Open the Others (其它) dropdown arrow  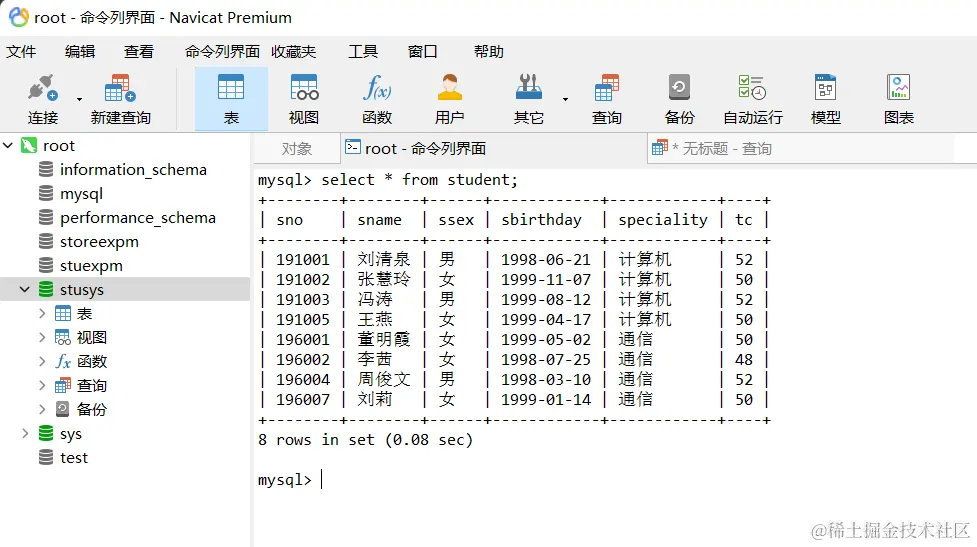(565, 99)
